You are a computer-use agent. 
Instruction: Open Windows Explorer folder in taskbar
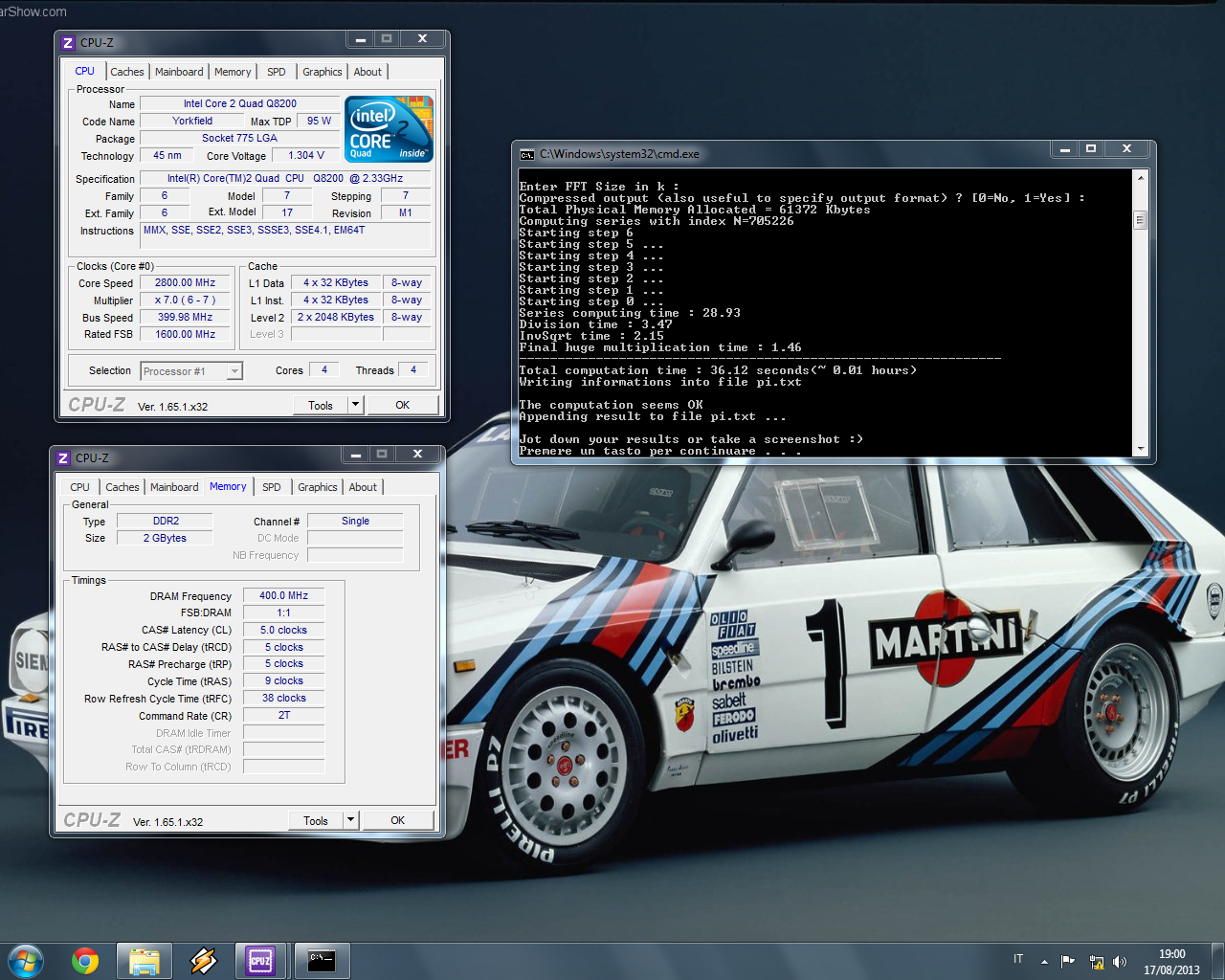point(144,961)
